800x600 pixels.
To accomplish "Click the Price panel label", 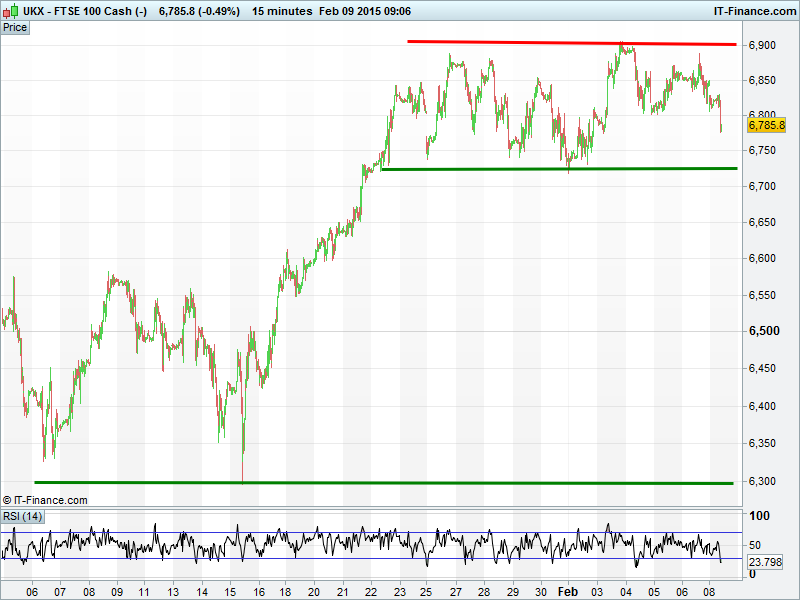I will [x=15, y=28].
